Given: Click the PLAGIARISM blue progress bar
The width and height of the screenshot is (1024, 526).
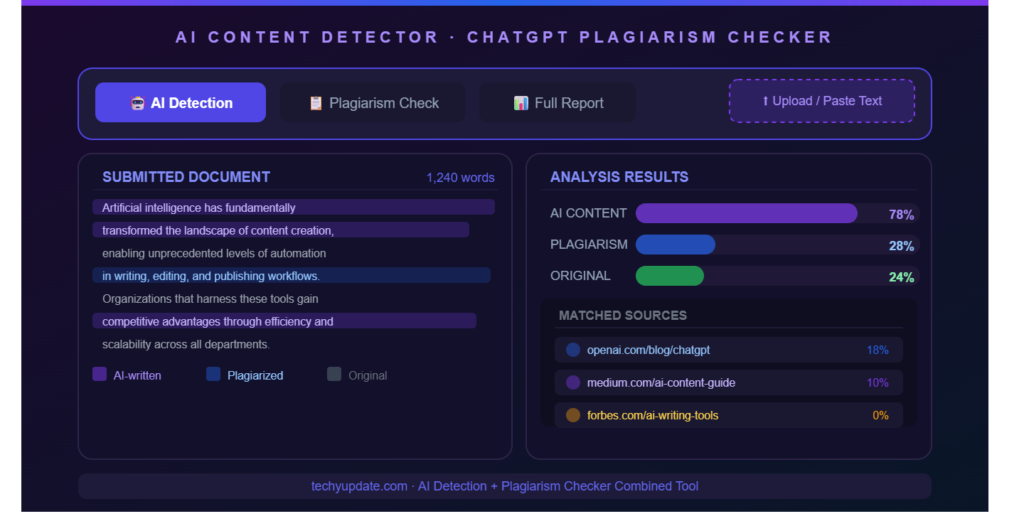Looking at the screenshot, I should (675, 245).
